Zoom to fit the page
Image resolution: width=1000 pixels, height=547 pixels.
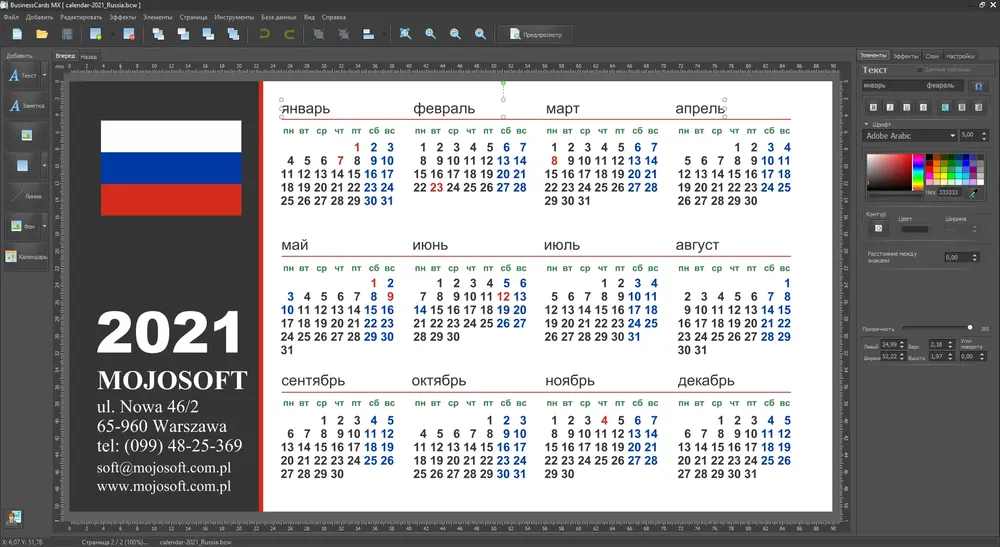(x=405, y=34)
